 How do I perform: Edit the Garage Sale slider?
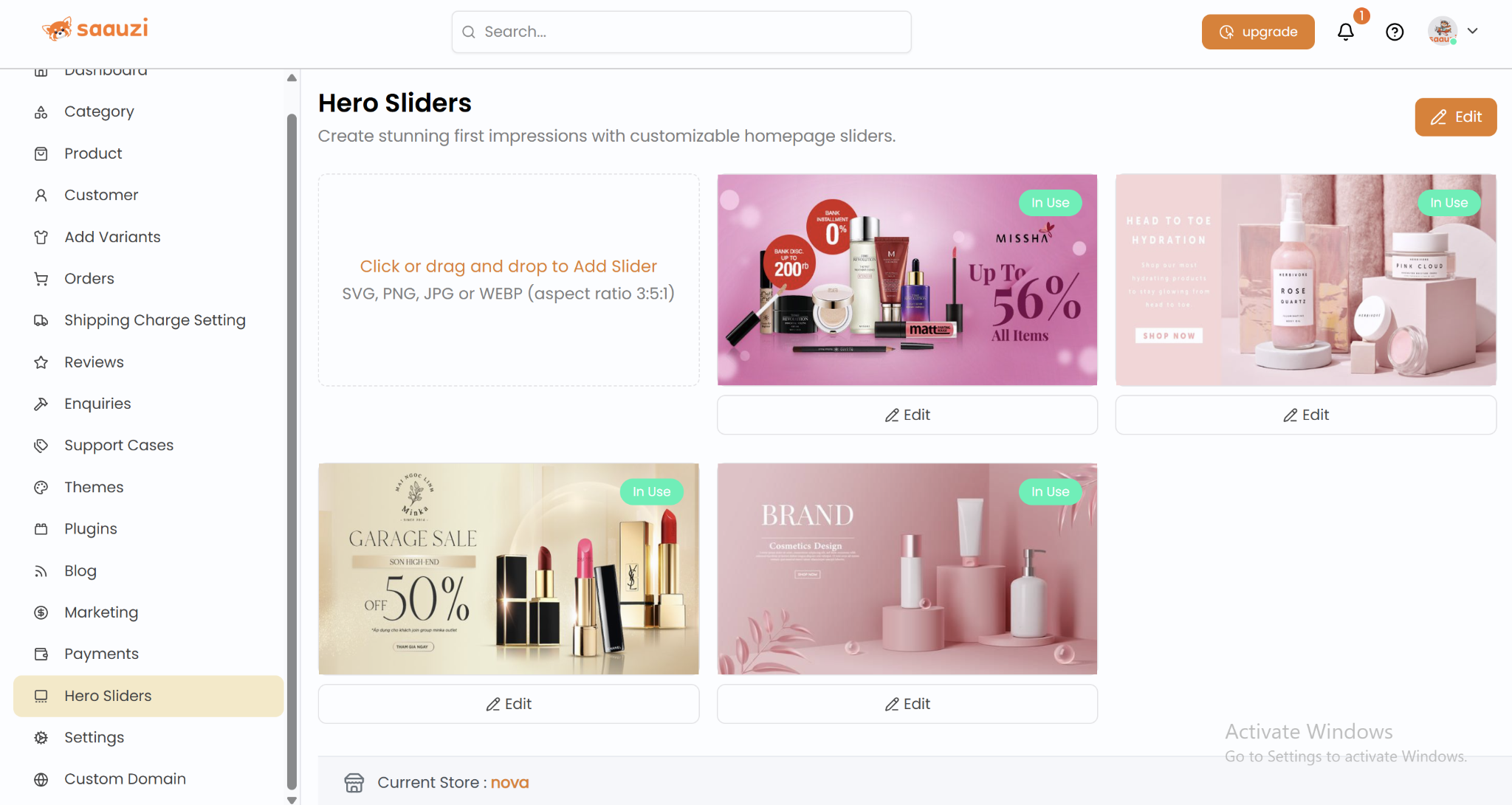pos(509,704)
